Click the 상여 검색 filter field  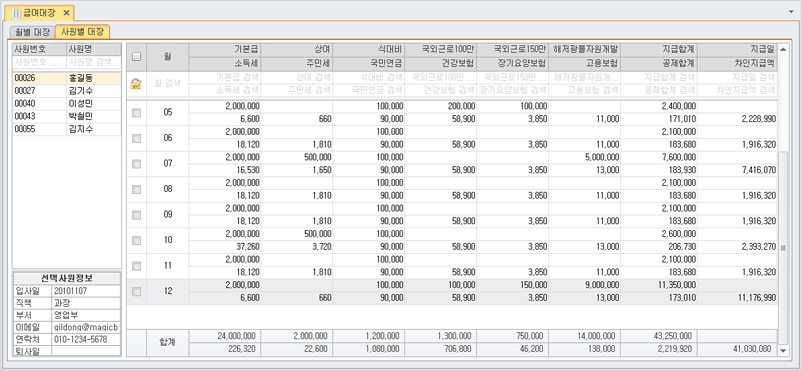[297, 78]
